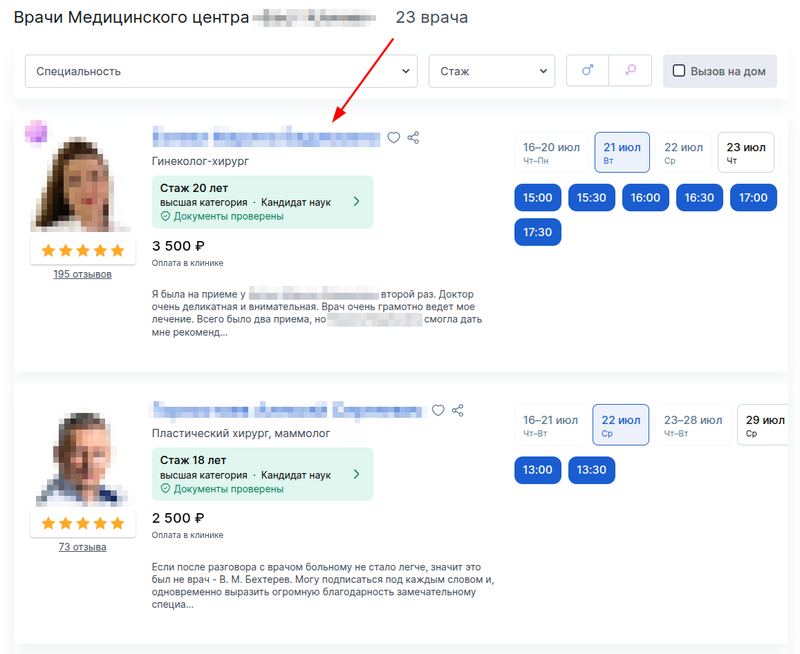The width and height of the screenshot is (800, 654).
Task: Book the 15:00 time slot
Action: [537, 197]
